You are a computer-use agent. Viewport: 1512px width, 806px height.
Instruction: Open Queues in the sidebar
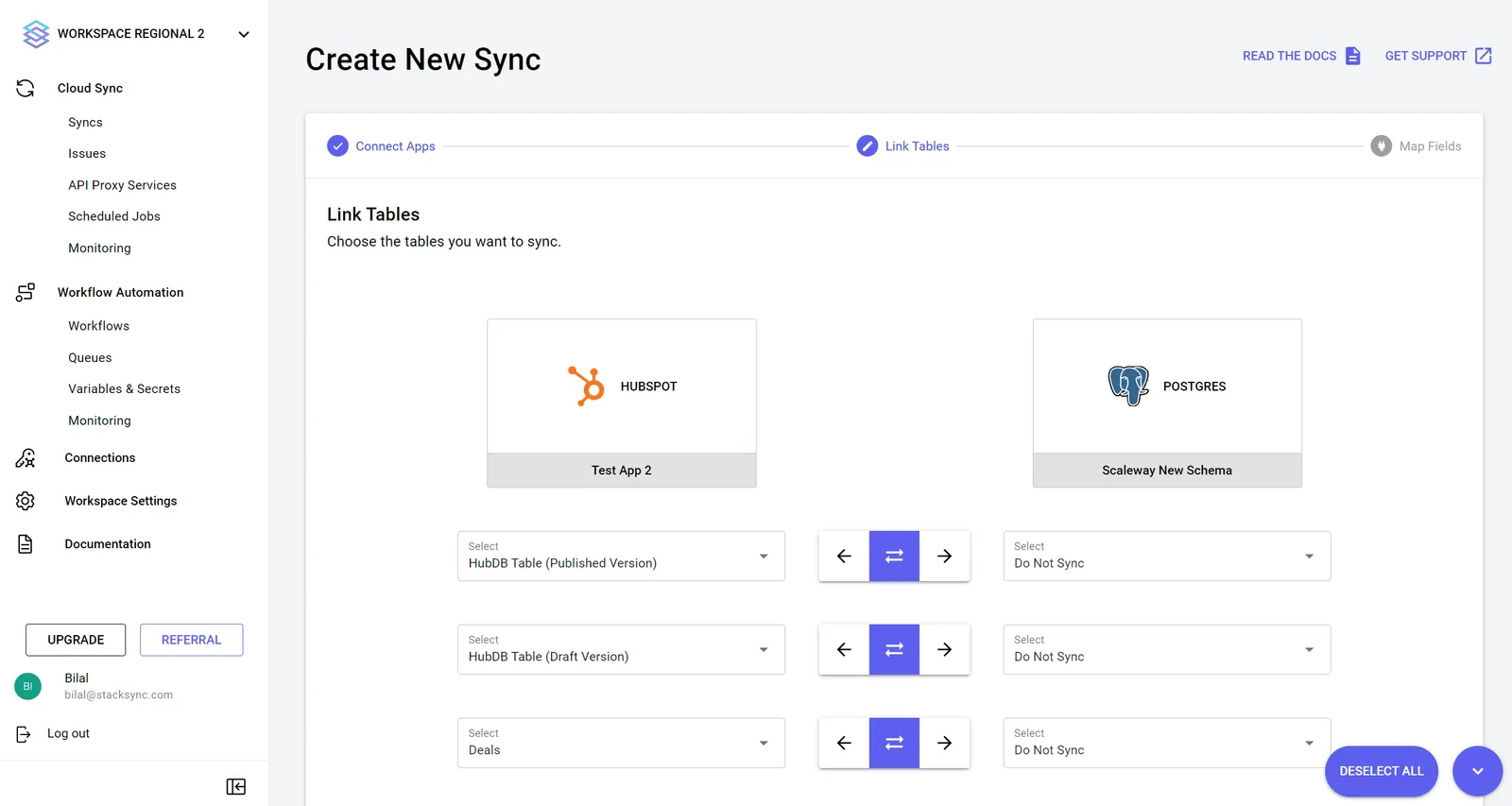[90, 357]
